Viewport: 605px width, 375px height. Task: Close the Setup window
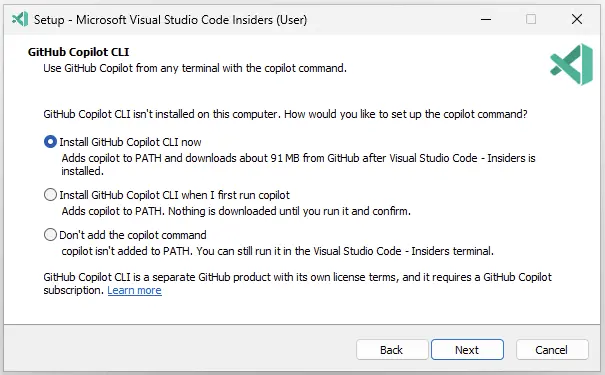coord(577,19)
